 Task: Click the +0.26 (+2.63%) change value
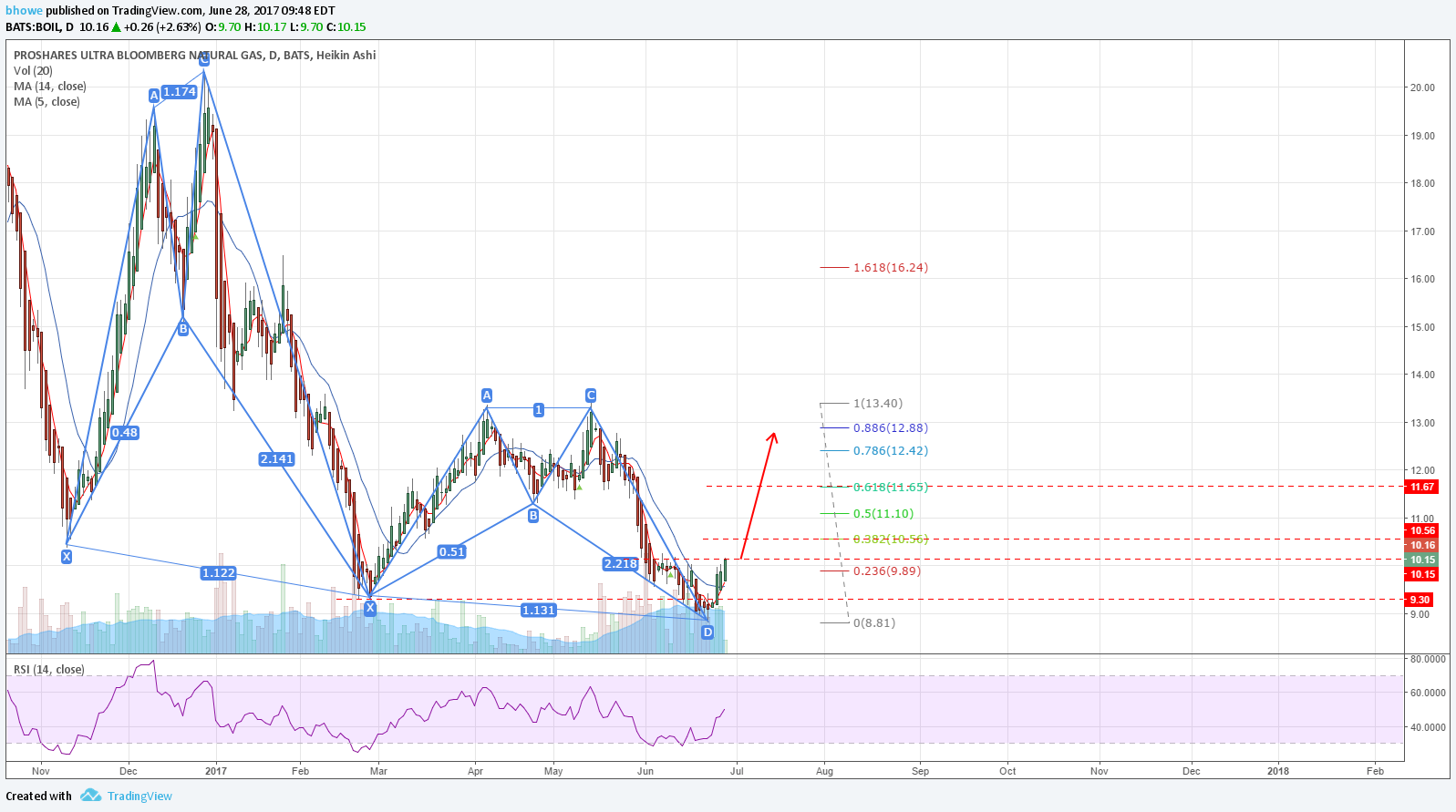pos(162,27)
